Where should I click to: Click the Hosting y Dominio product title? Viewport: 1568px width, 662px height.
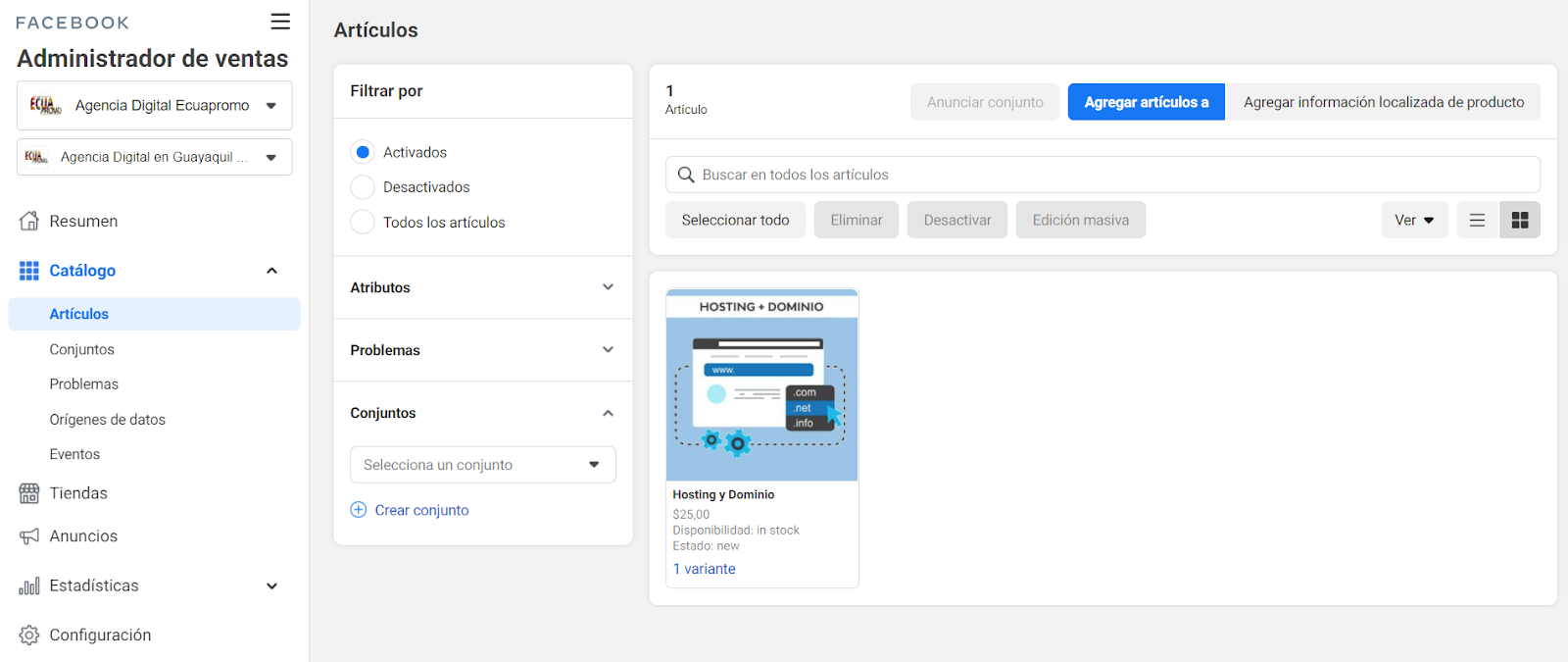pyautogui.click(x=723, y=495)
